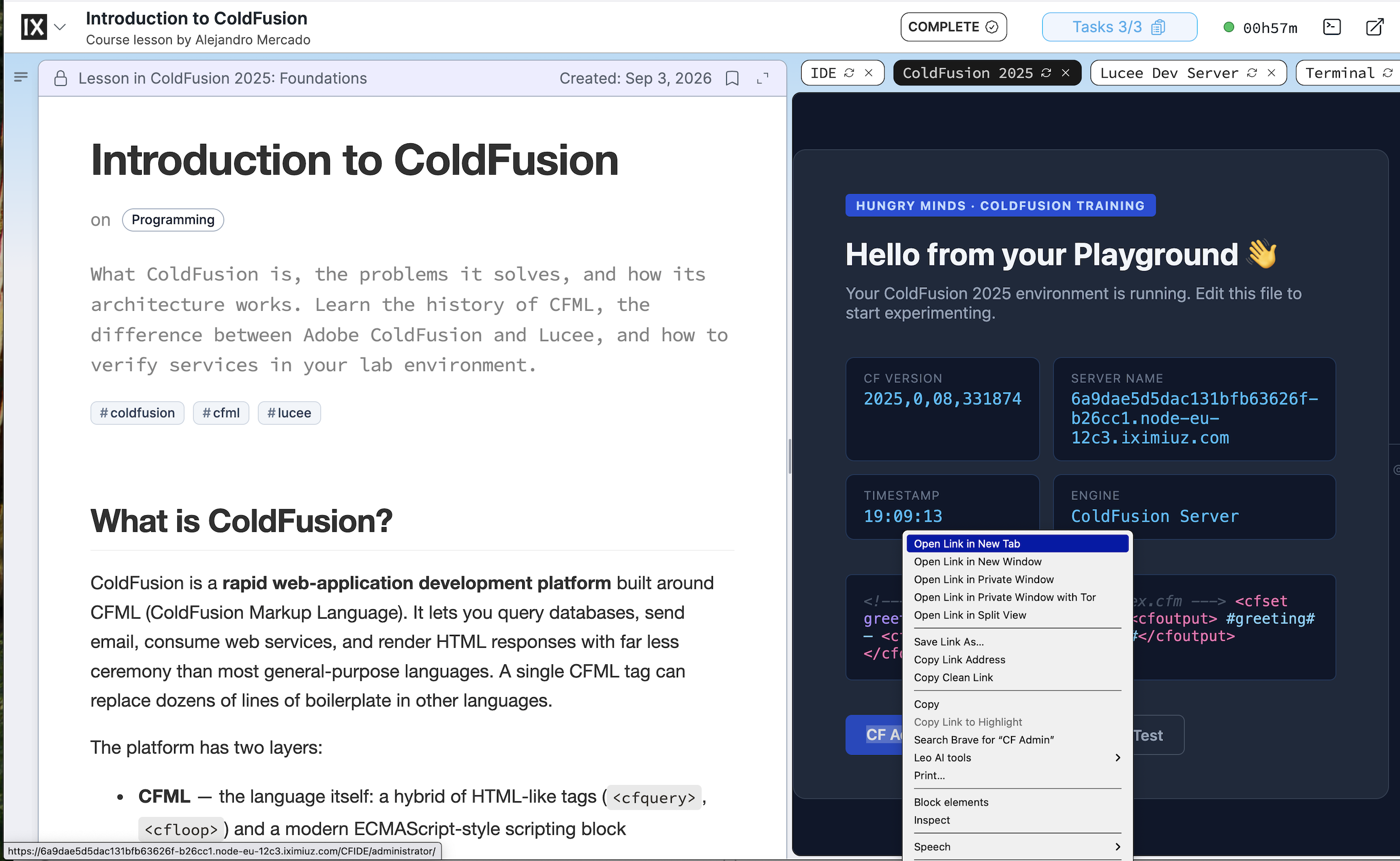Expand the lesson pane to fullscreen

(x=763, y=78)
